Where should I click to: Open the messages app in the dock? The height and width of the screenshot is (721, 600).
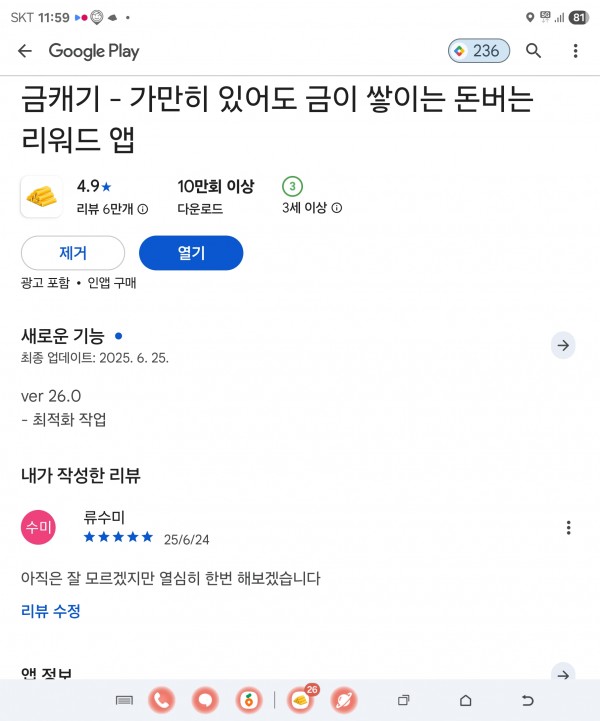point(205,700)
